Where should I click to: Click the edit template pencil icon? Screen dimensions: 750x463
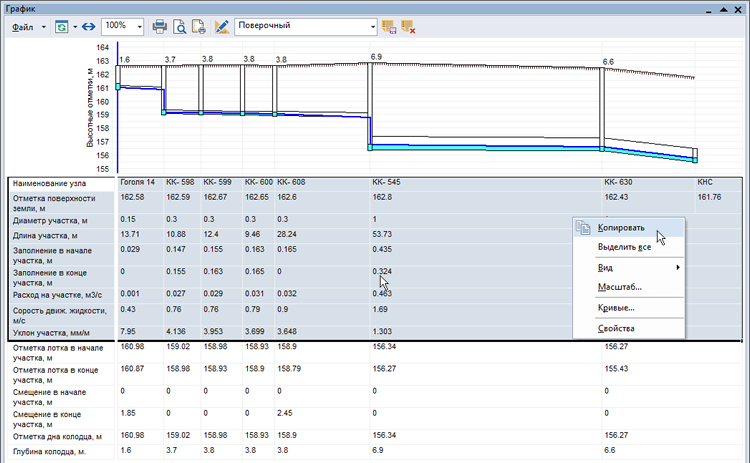coord(222,27)
